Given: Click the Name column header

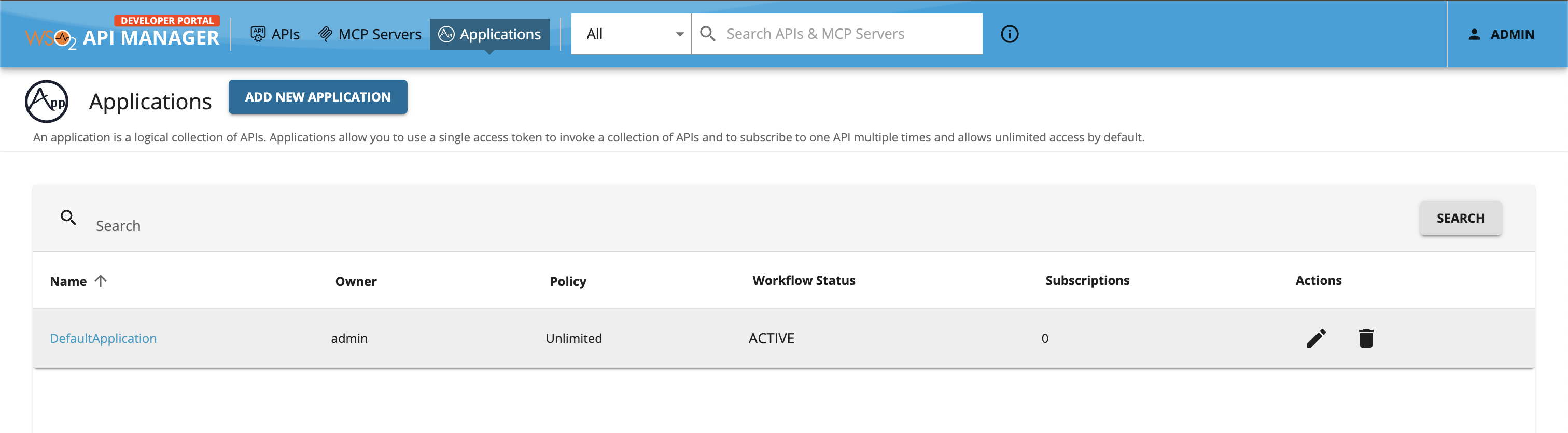Looking at the screenshot, I should pyautogui.click(x=68, y=281).
